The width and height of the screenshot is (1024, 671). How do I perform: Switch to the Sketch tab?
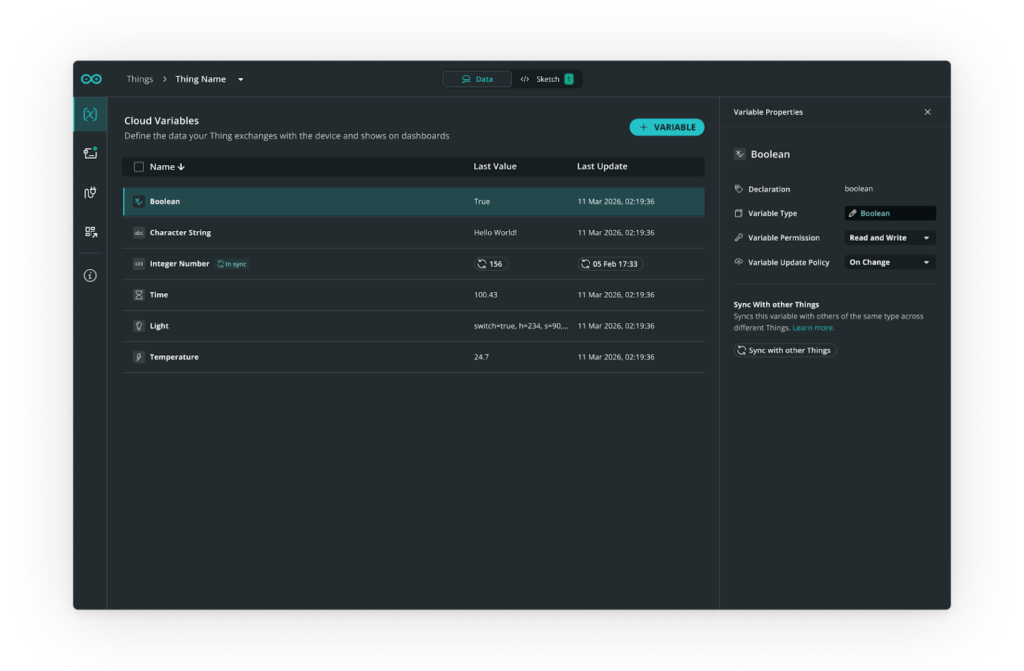pos(547,79)
